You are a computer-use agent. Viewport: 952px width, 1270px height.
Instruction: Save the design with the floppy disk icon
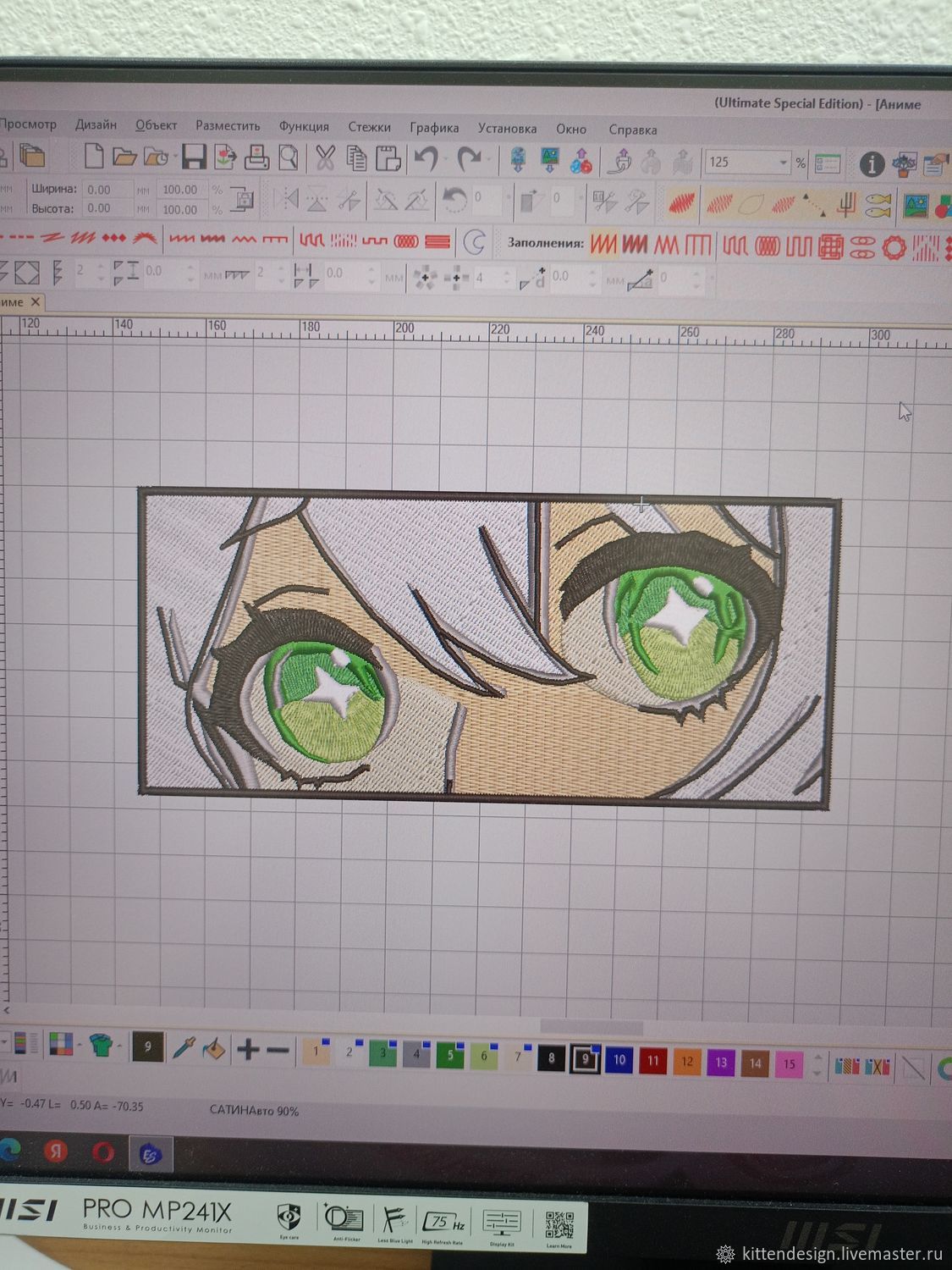click(194, 157)
